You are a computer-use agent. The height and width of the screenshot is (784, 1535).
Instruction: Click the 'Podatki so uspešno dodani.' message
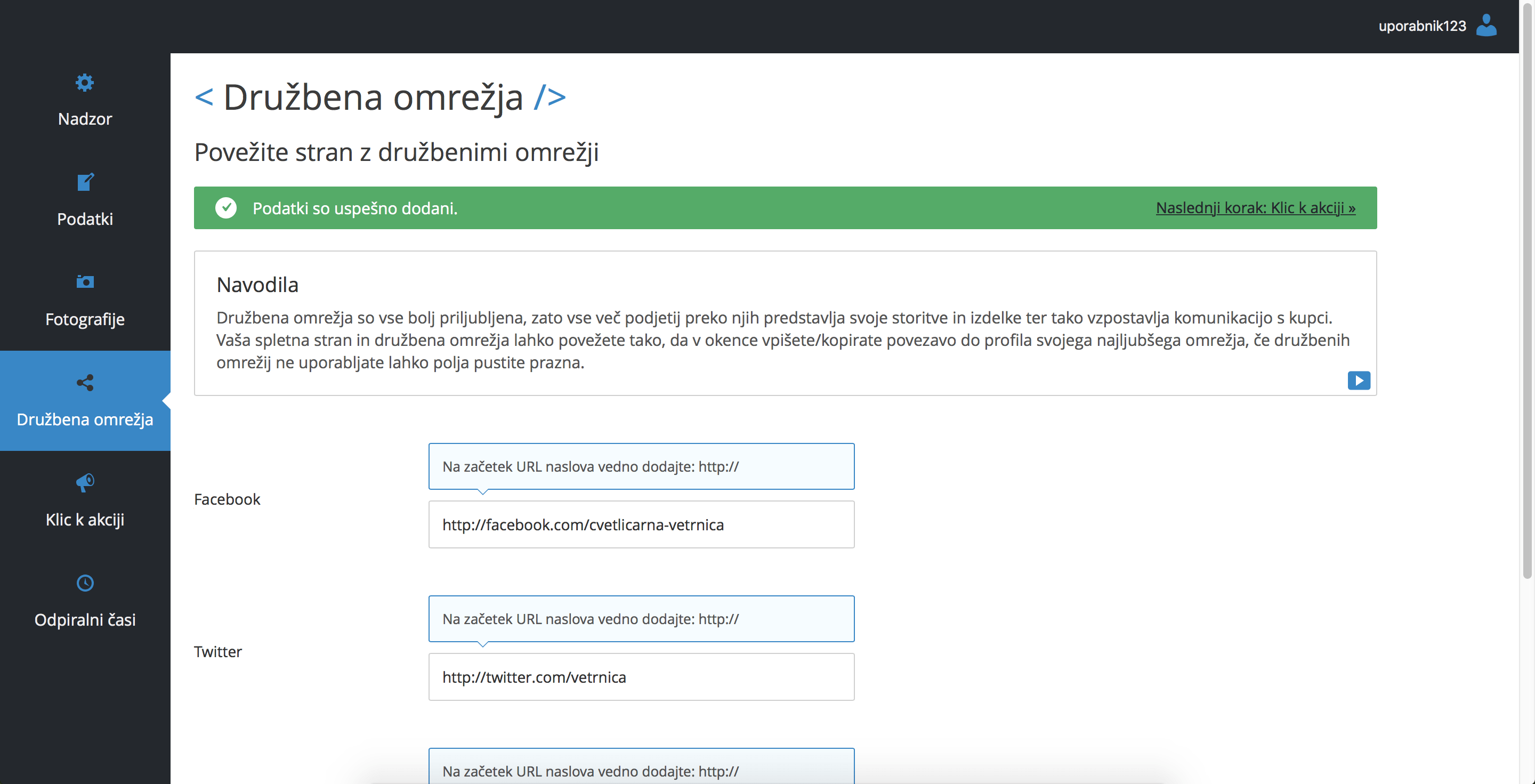pyautogui.click(x=354, y=208)
